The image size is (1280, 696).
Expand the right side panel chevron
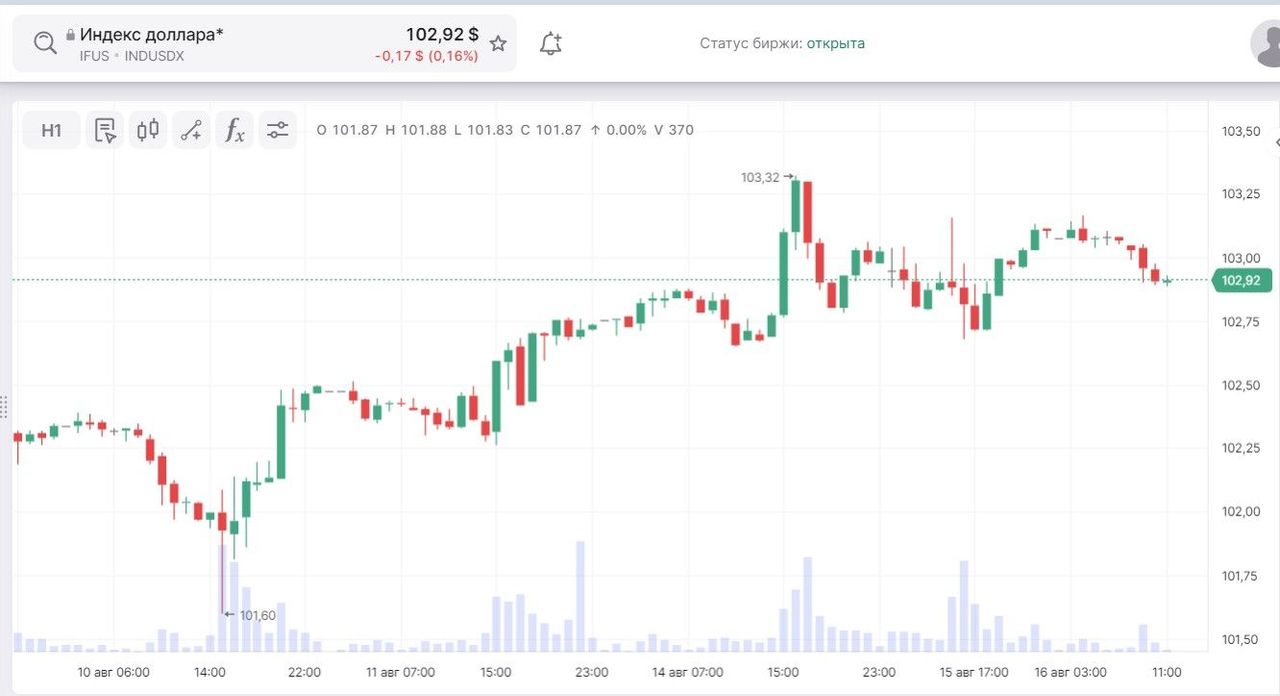point(1276,144)
